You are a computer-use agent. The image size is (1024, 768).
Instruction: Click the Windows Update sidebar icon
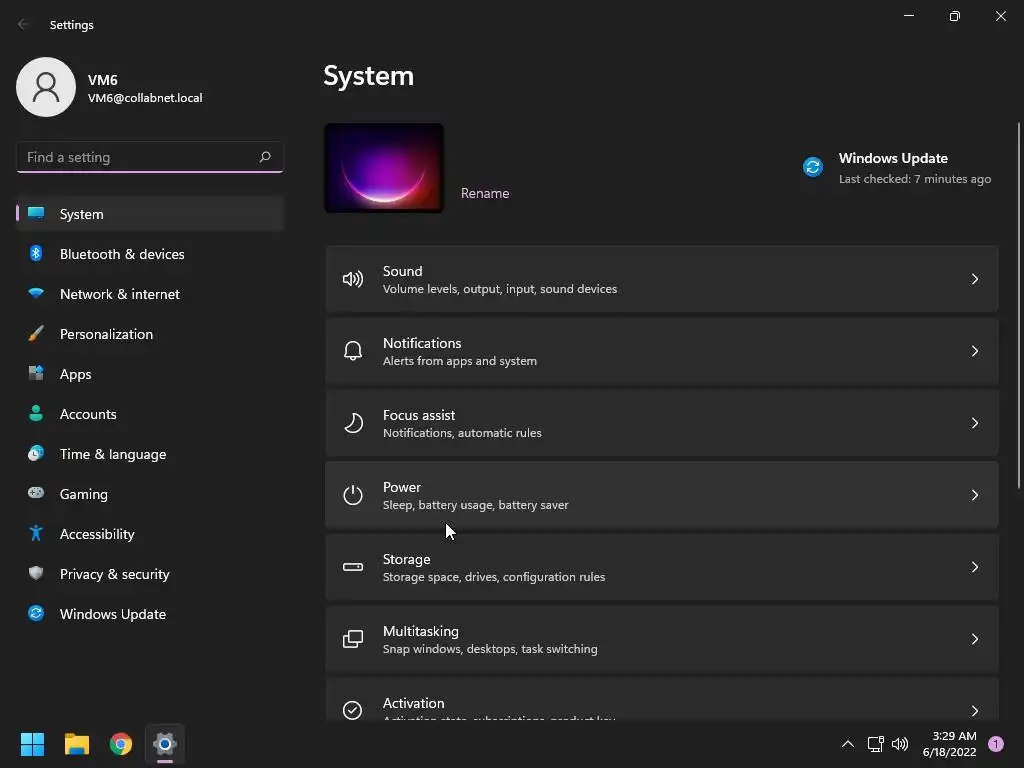point(36,613)
